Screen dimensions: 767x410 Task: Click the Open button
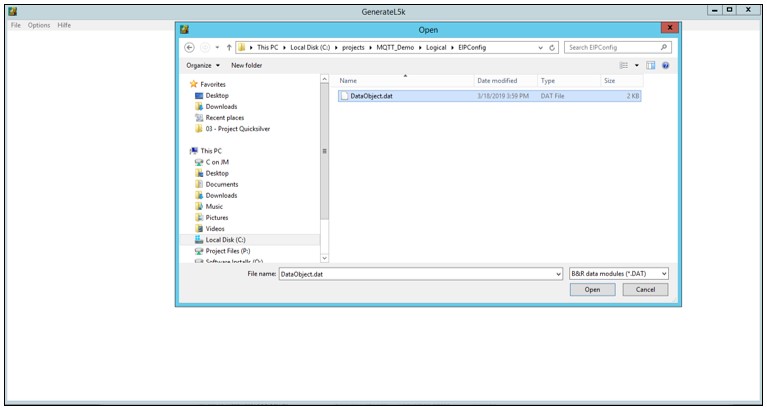click(592, 289)
